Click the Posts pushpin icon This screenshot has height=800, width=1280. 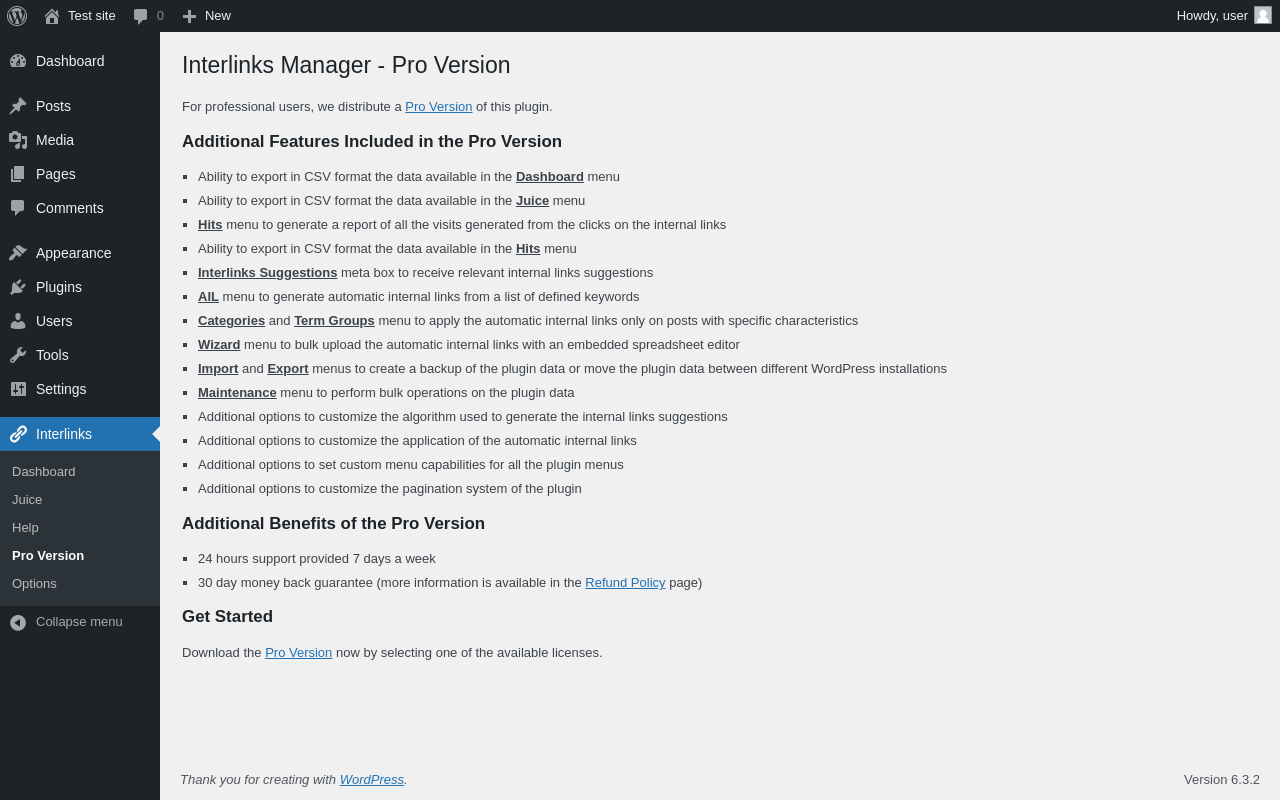(18, 106)
